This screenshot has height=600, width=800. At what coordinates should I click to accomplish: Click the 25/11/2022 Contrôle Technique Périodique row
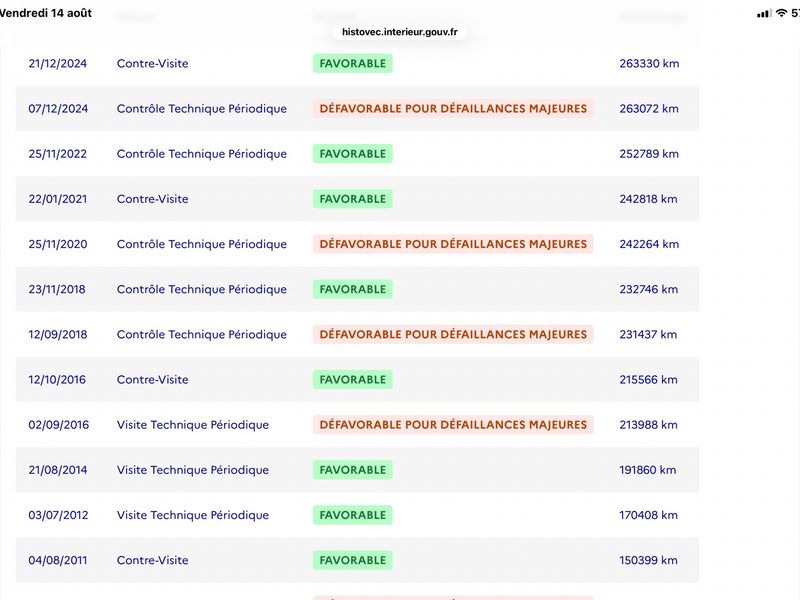(x=357, y=154)
